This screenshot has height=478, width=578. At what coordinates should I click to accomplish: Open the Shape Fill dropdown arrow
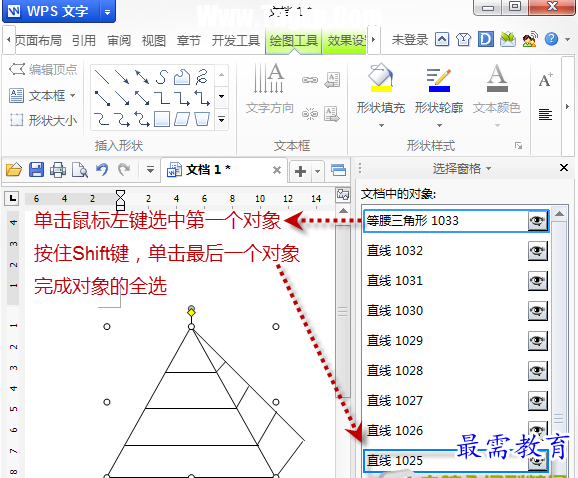point(381,126)
